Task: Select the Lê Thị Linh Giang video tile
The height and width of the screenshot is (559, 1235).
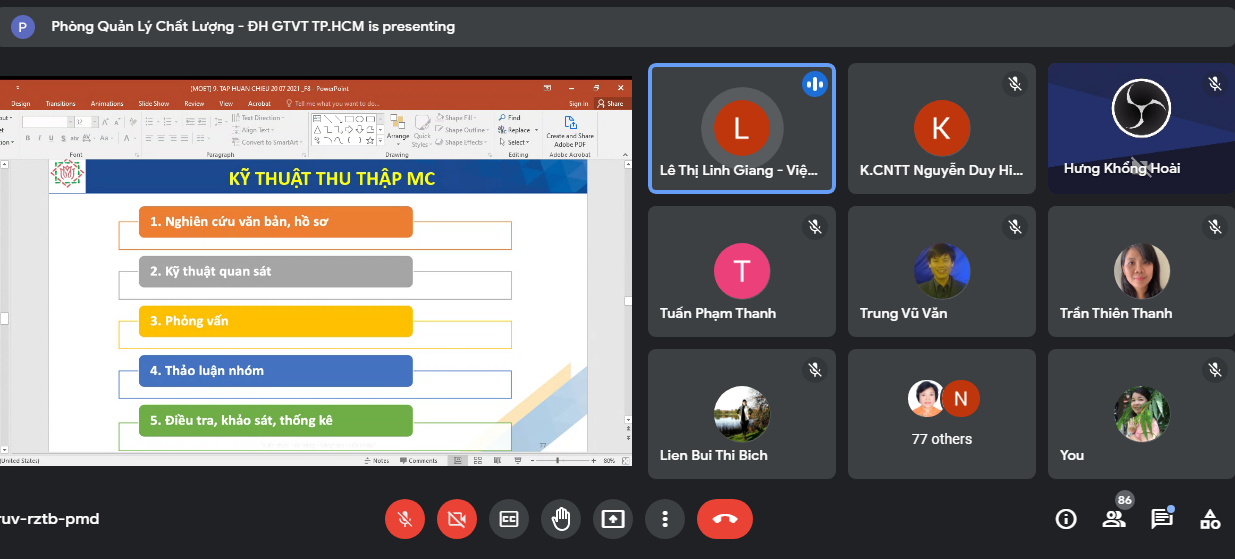Action: coord(741,128)
